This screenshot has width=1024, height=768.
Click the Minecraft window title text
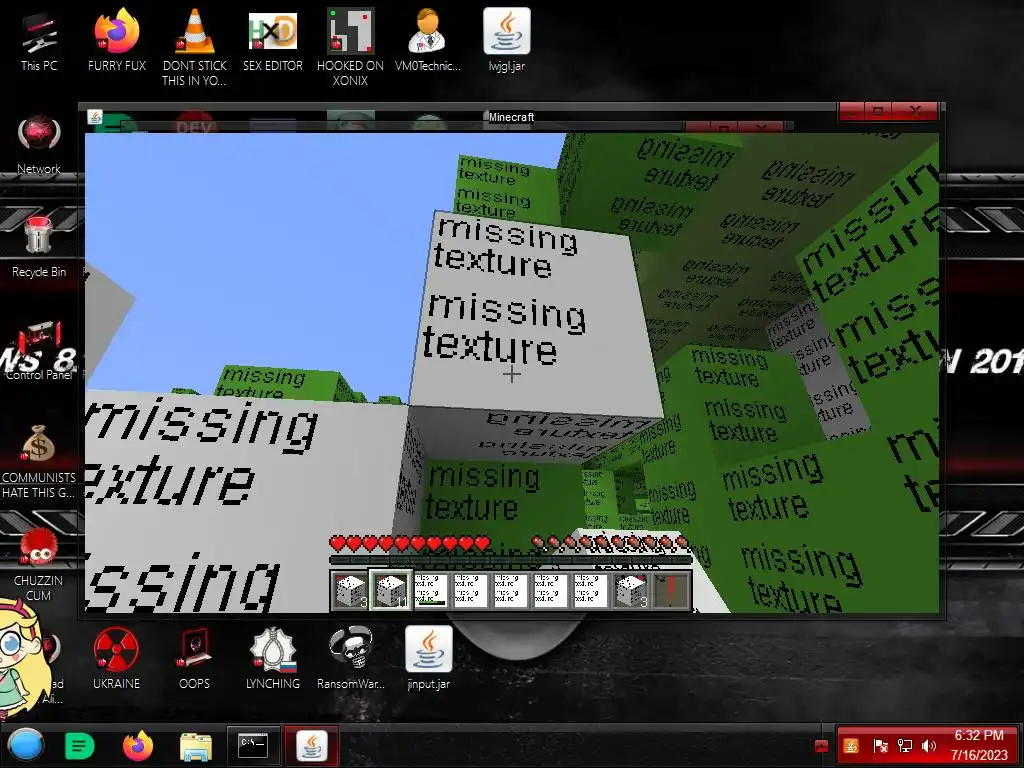point(511,117)
